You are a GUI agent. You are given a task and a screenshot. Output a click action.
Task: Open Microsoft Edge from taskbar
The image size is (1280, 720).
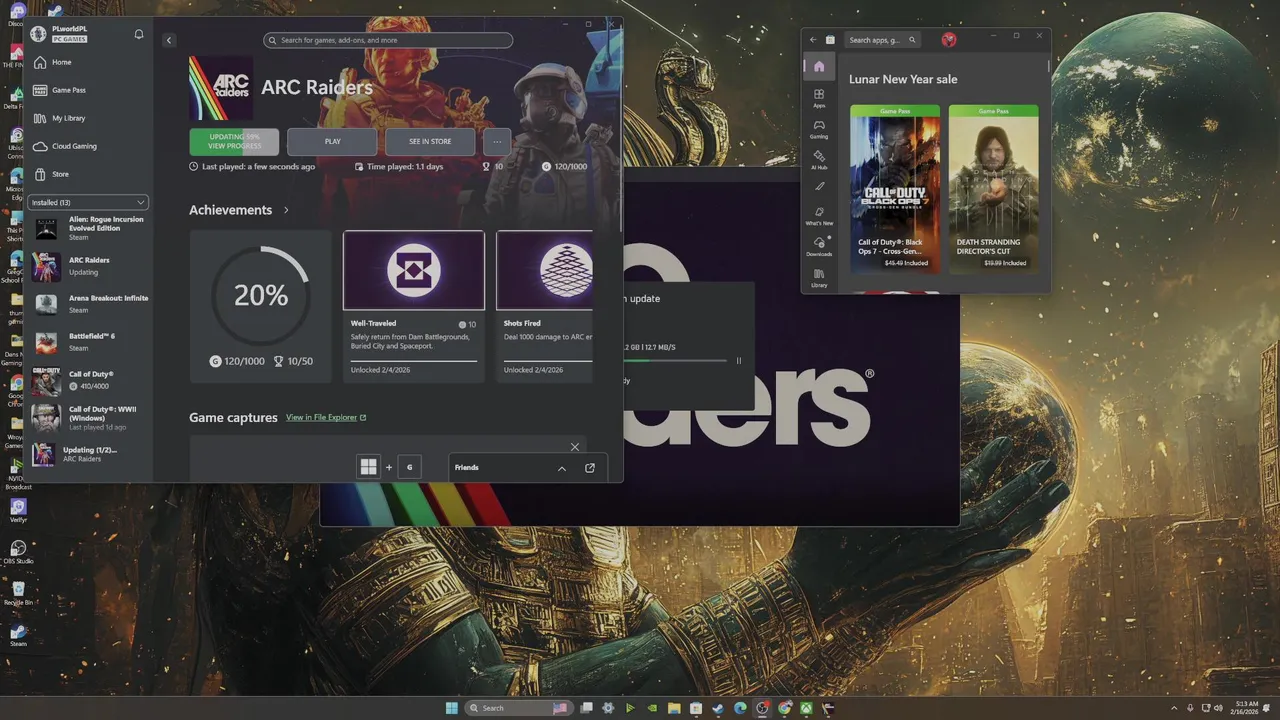[x=740, y=708]
